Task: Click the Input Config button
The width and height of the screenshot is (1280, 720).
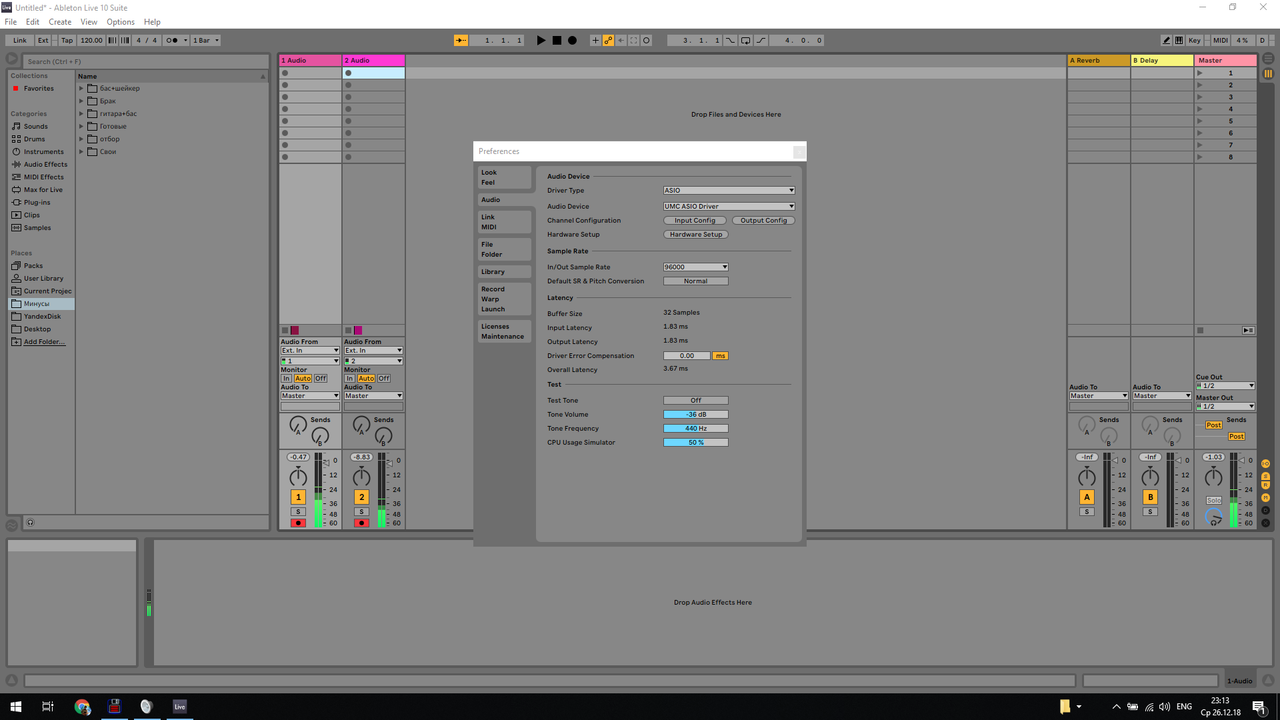Action: tap(695, 220)
